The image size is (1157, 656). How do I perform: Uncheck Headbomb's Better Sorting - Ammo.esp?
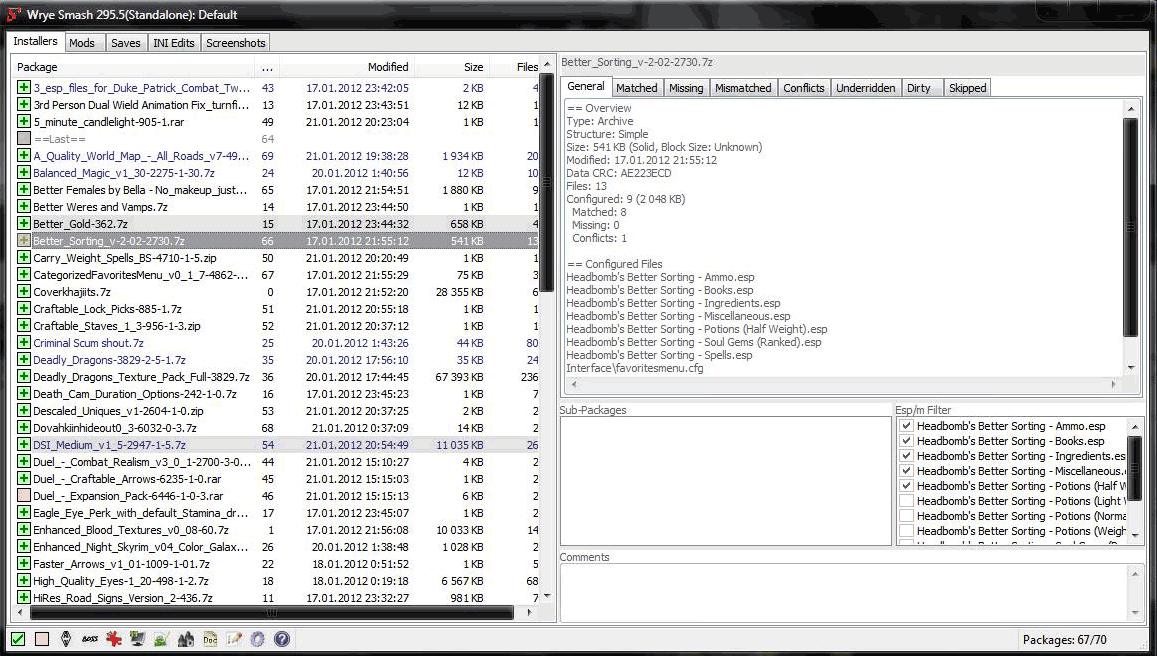point(906,426)
